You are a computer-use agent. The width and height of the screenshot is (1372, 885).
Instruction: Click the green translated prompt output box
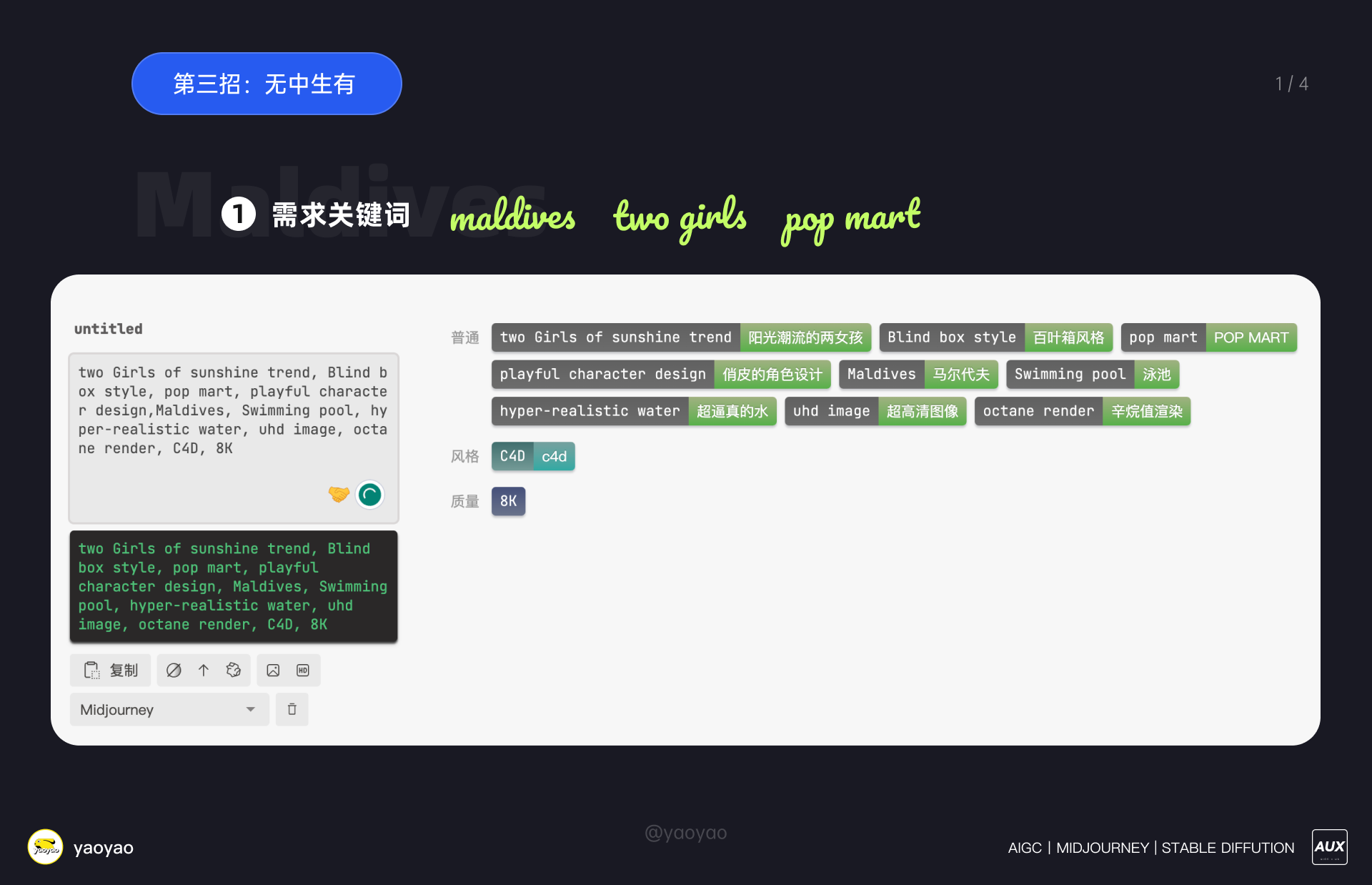pos(233,586)
